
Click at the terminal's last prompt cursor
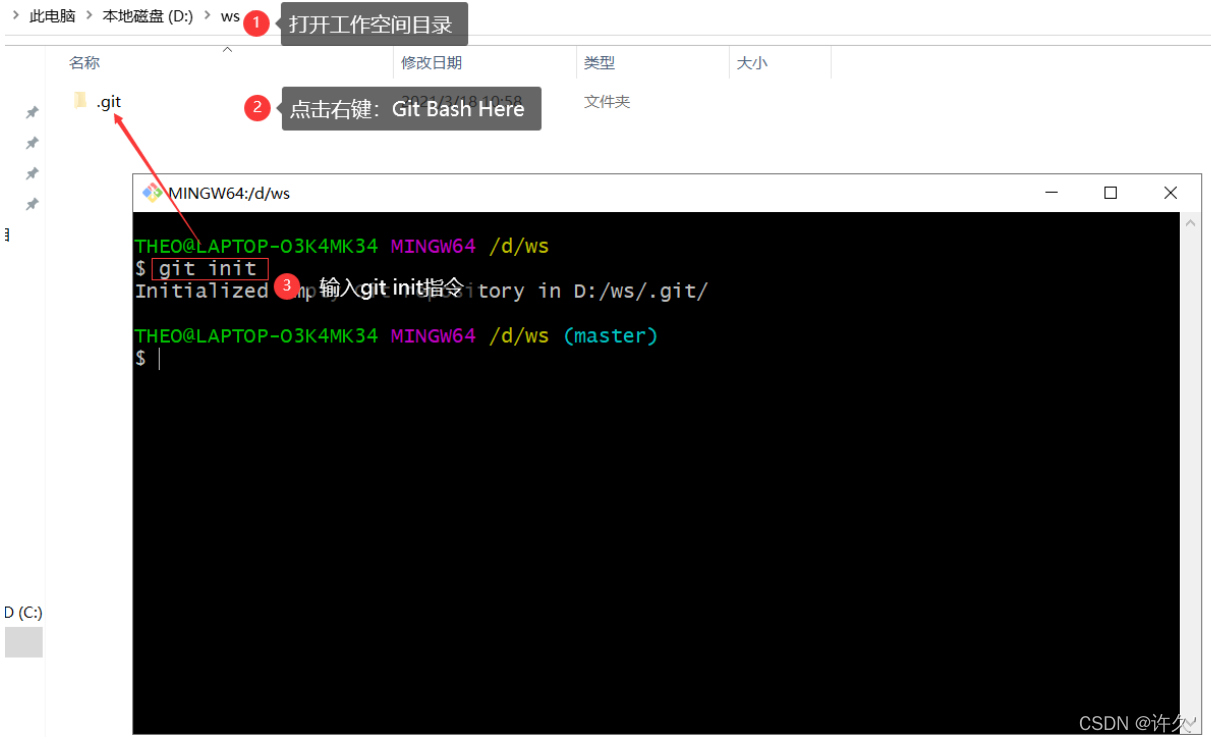click(158, 358)
